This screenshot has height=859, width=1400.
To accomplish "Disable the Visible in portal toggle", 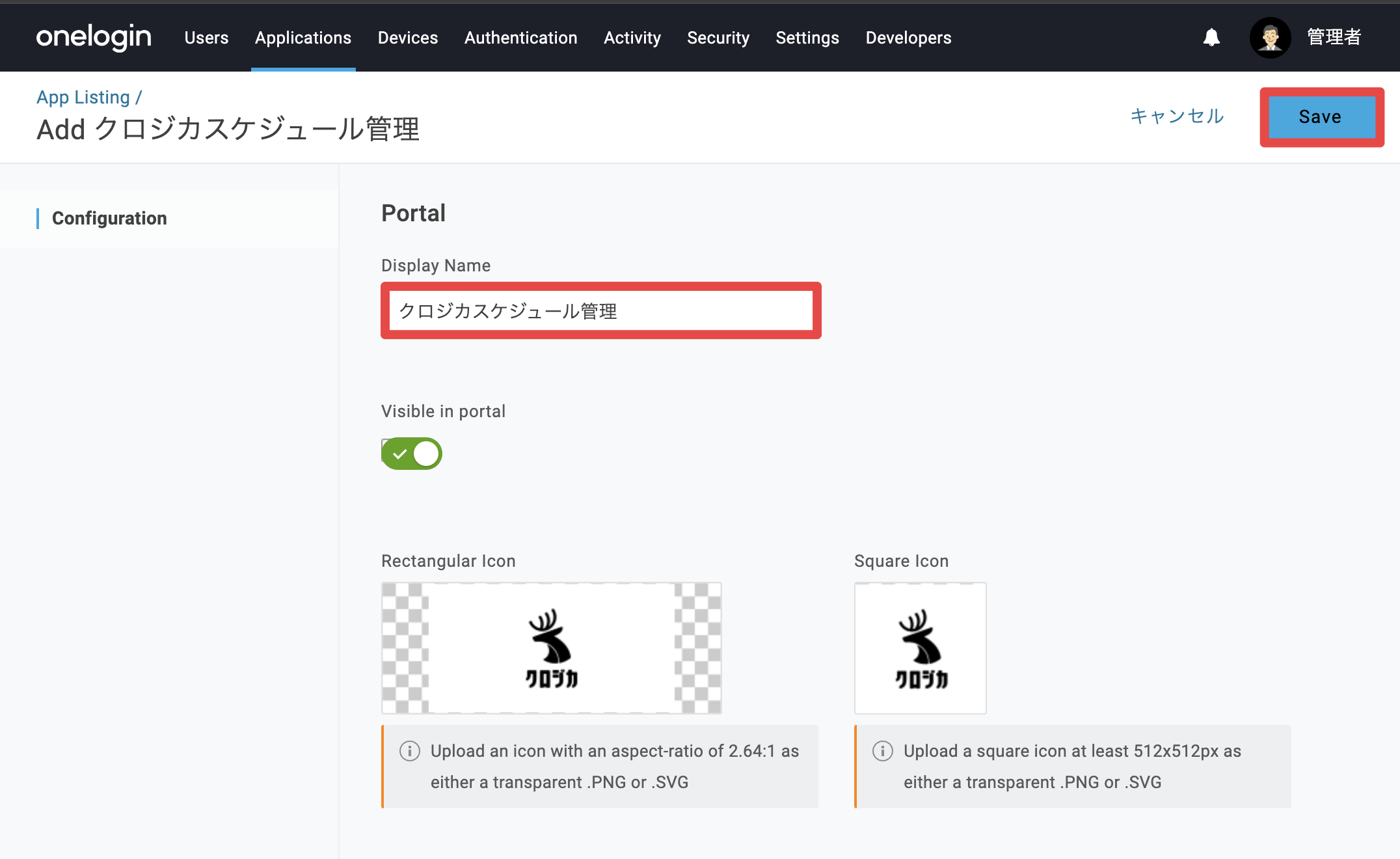I will [x=411, y=454].
